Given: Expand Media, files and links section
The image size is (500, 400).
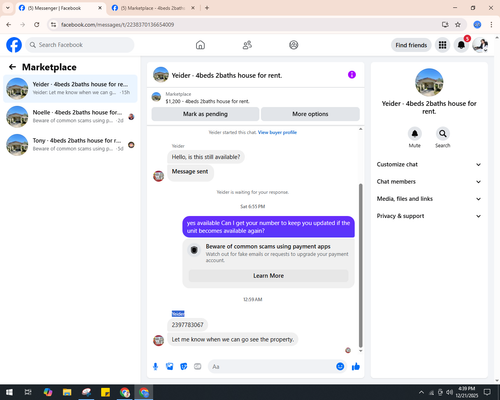Looking at the screenshot, I should pos(429,199).
